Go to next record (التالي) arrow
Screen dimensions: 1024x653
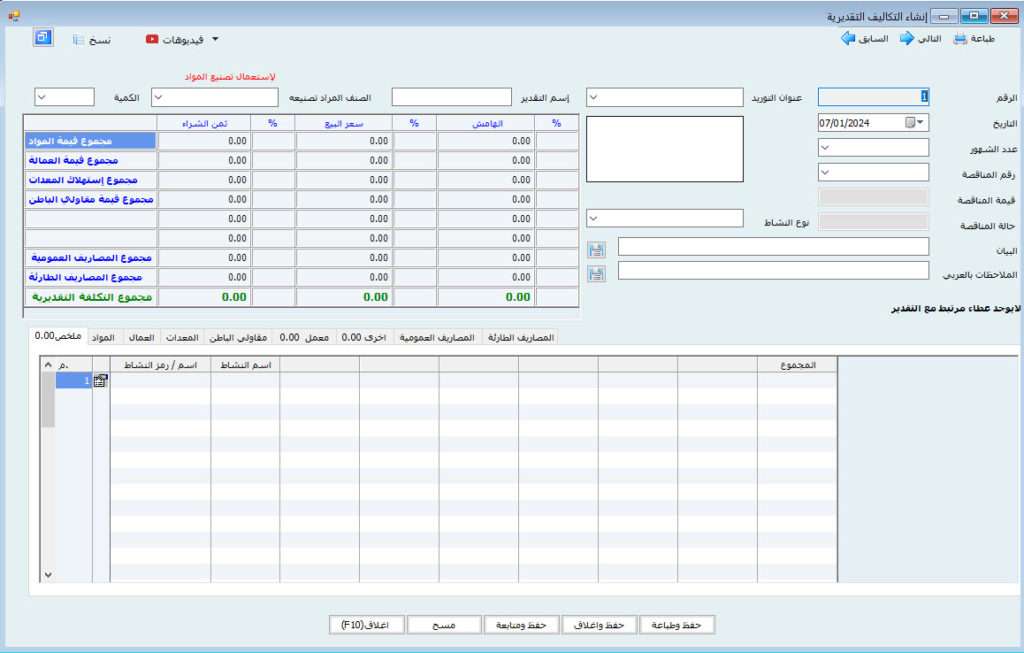[907, 39]
